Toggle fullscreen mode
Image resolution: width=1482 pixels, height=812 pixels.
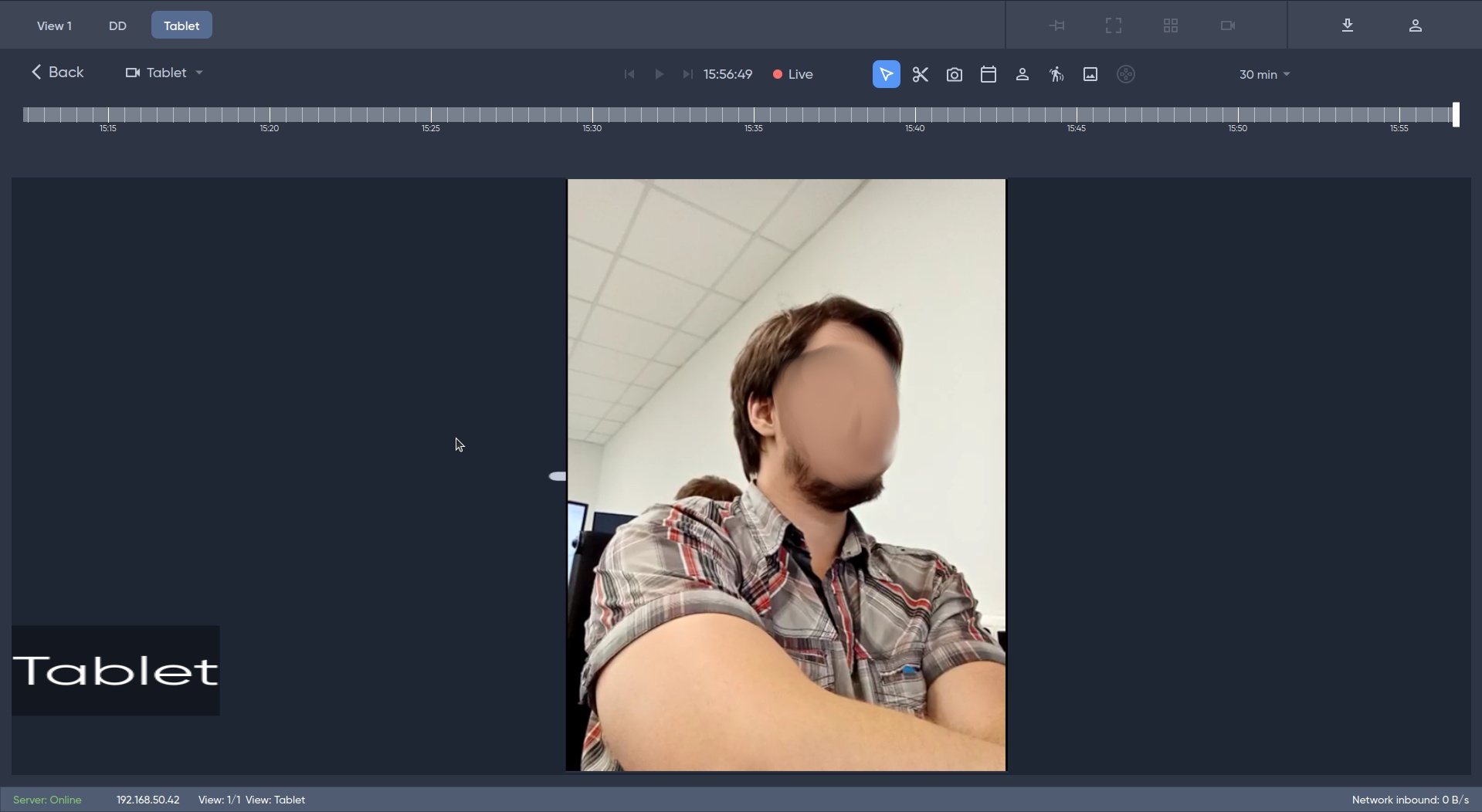coord(1113,25)
